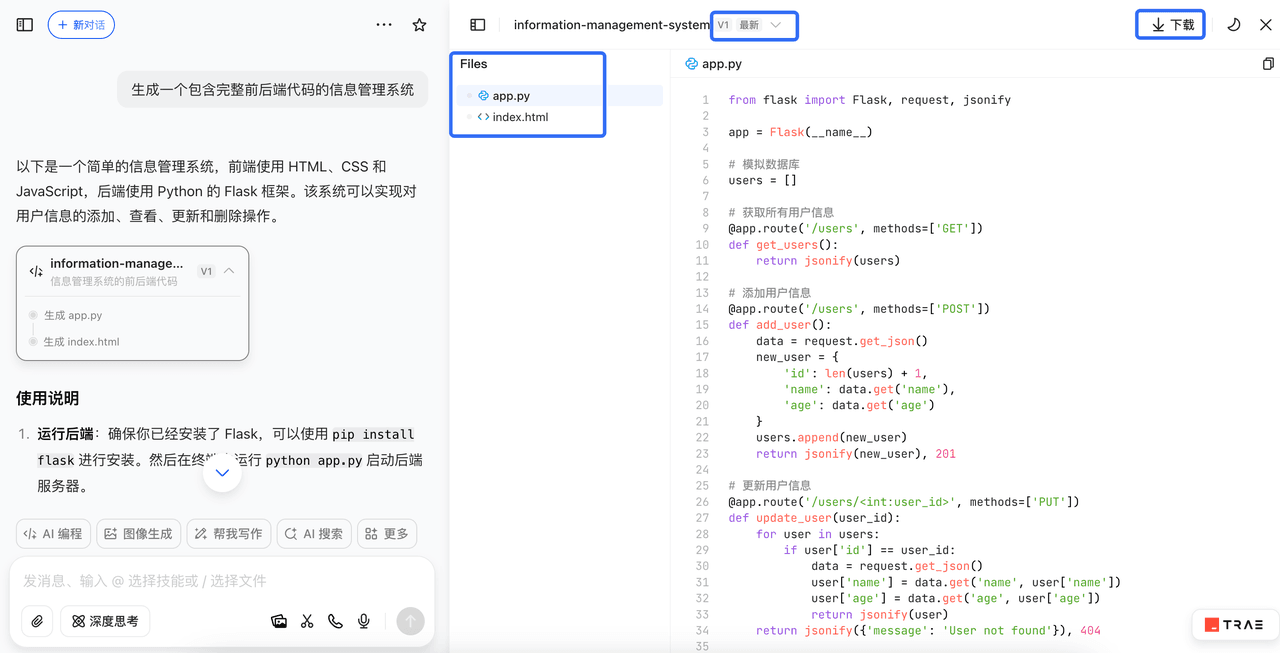
Task: Select the AI 编程 skill chip
Action: click(x=53, y=534)
